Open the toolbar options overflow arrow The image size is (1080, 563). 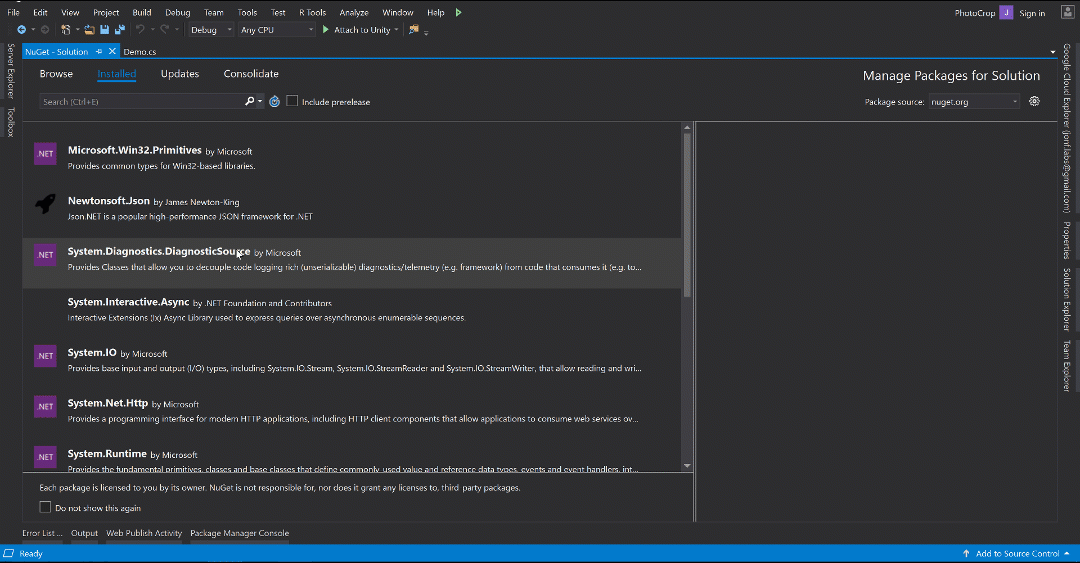pyautogui.click(x=426, y=32)
